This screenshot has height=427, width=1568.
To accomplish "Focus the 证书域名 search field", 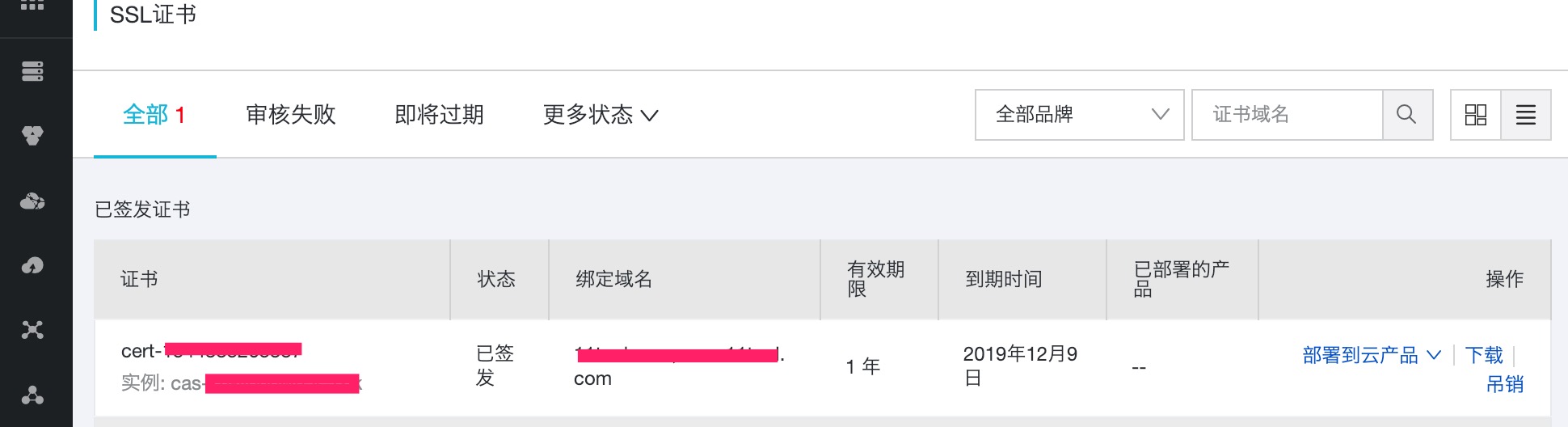I will (1288, 115).
